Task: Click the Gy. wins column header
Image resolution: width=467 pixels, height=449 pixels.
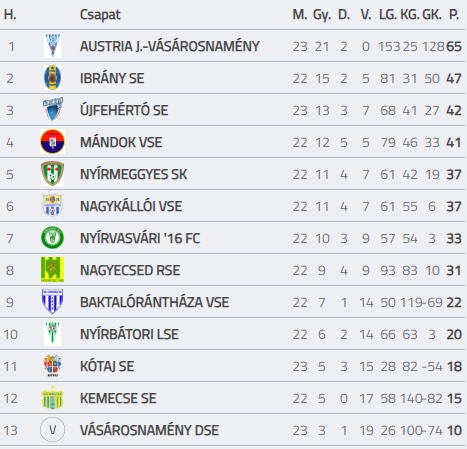Action: coord(322,15)
